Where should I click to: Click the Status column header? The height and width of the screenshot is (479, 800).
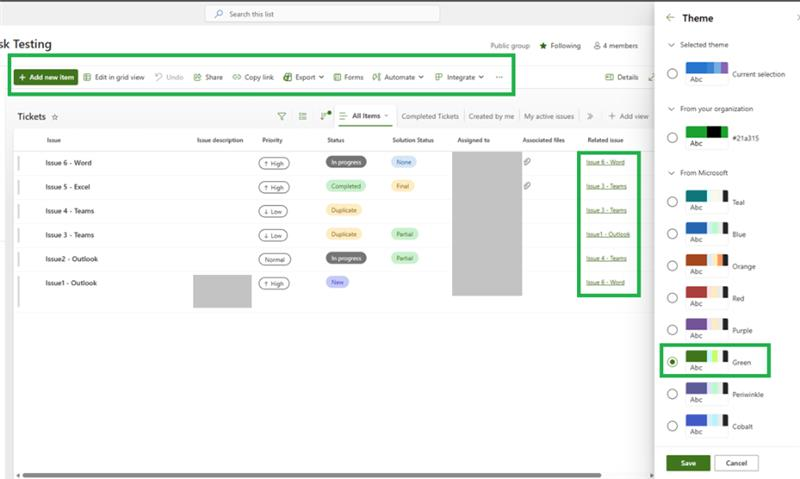(x=336, y=140)
